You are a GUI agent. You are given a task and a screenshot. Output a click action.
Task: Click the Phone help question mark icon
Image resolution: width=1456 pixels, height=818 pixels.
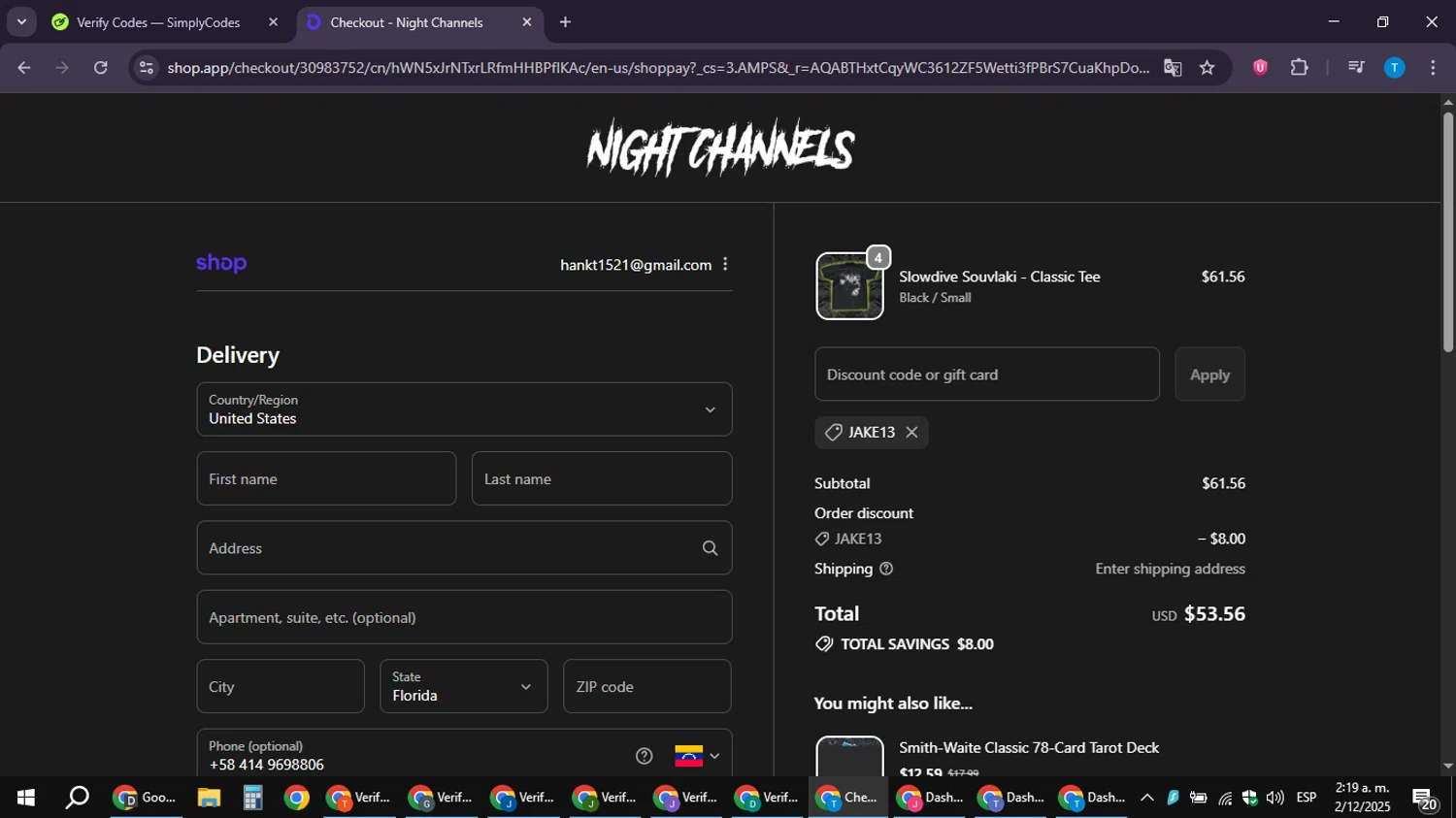[644, 756]
